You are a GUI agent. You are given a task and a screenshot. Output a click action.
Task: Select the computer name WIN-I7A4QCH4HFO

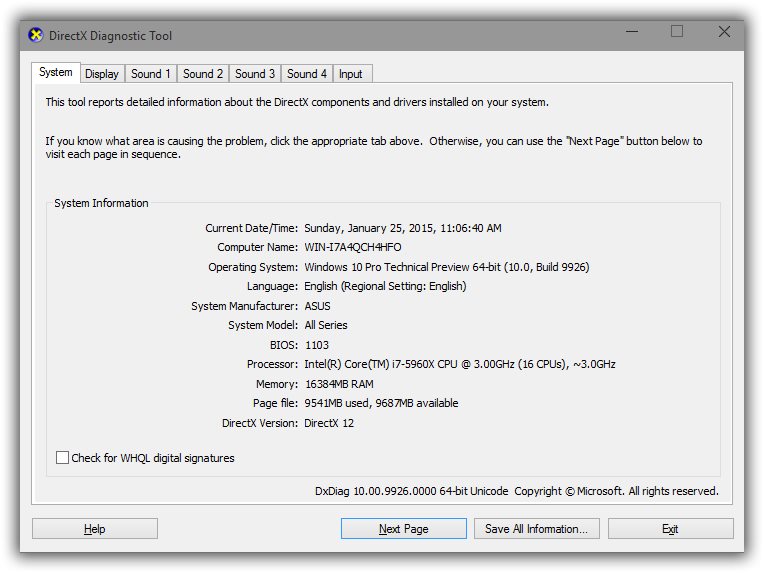tap(353, 247)
